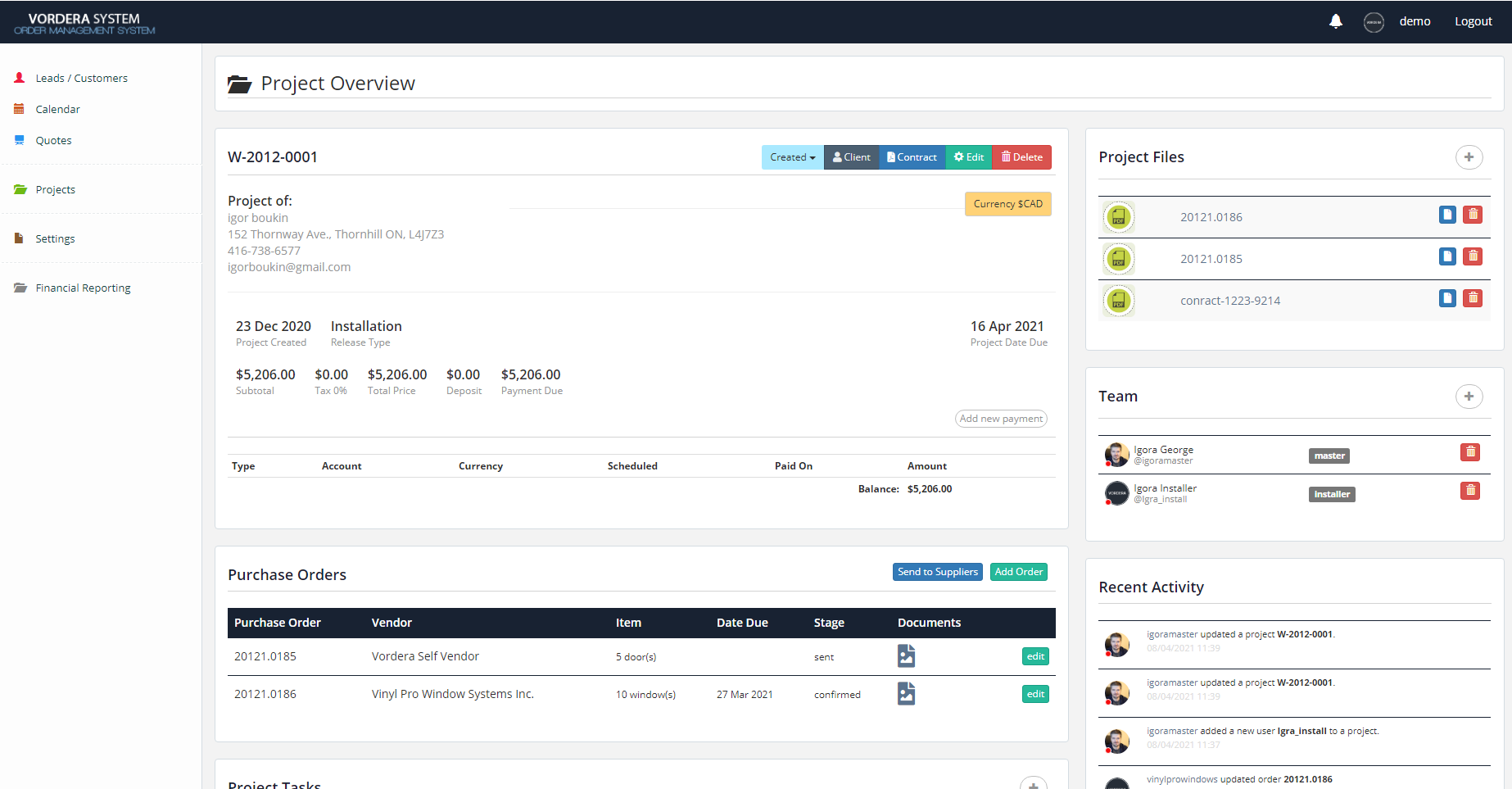Click the notification bell icon
Viewport: 1512px width, 789px height.
click(x=1335, y=21)
